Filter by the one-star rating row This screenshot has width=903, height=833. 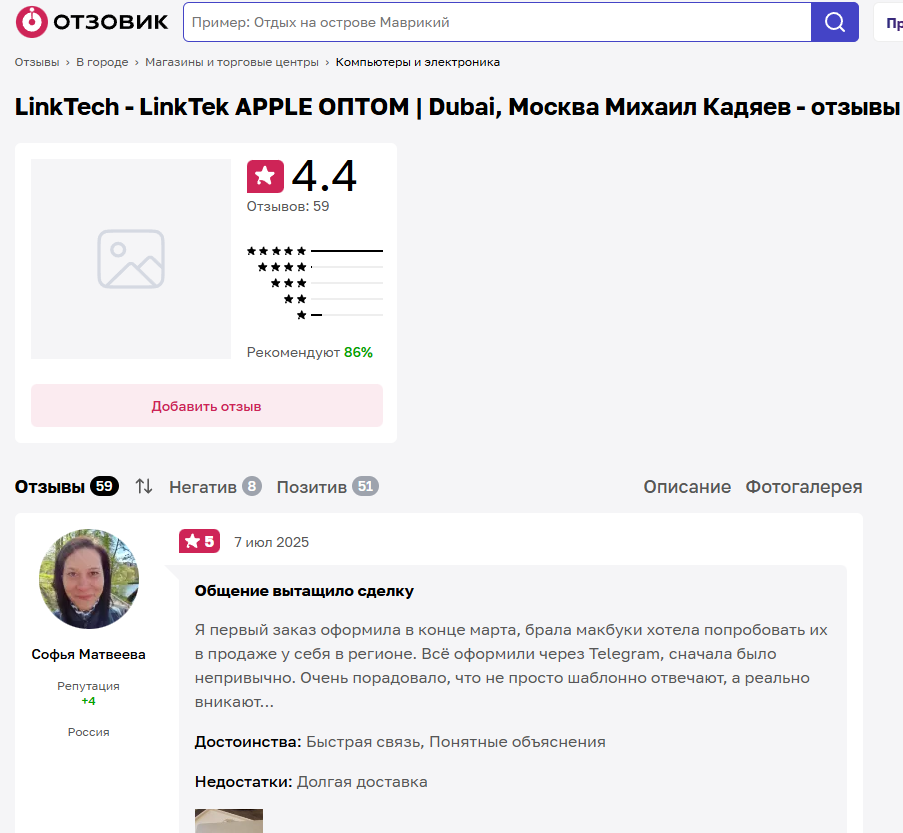coord(339,315)
